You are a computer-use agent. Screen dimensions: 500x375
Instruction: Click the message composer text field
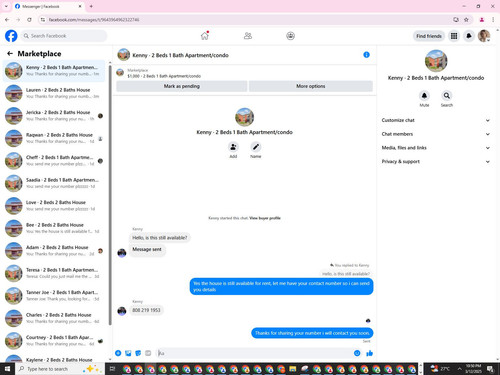pos(255,353)
